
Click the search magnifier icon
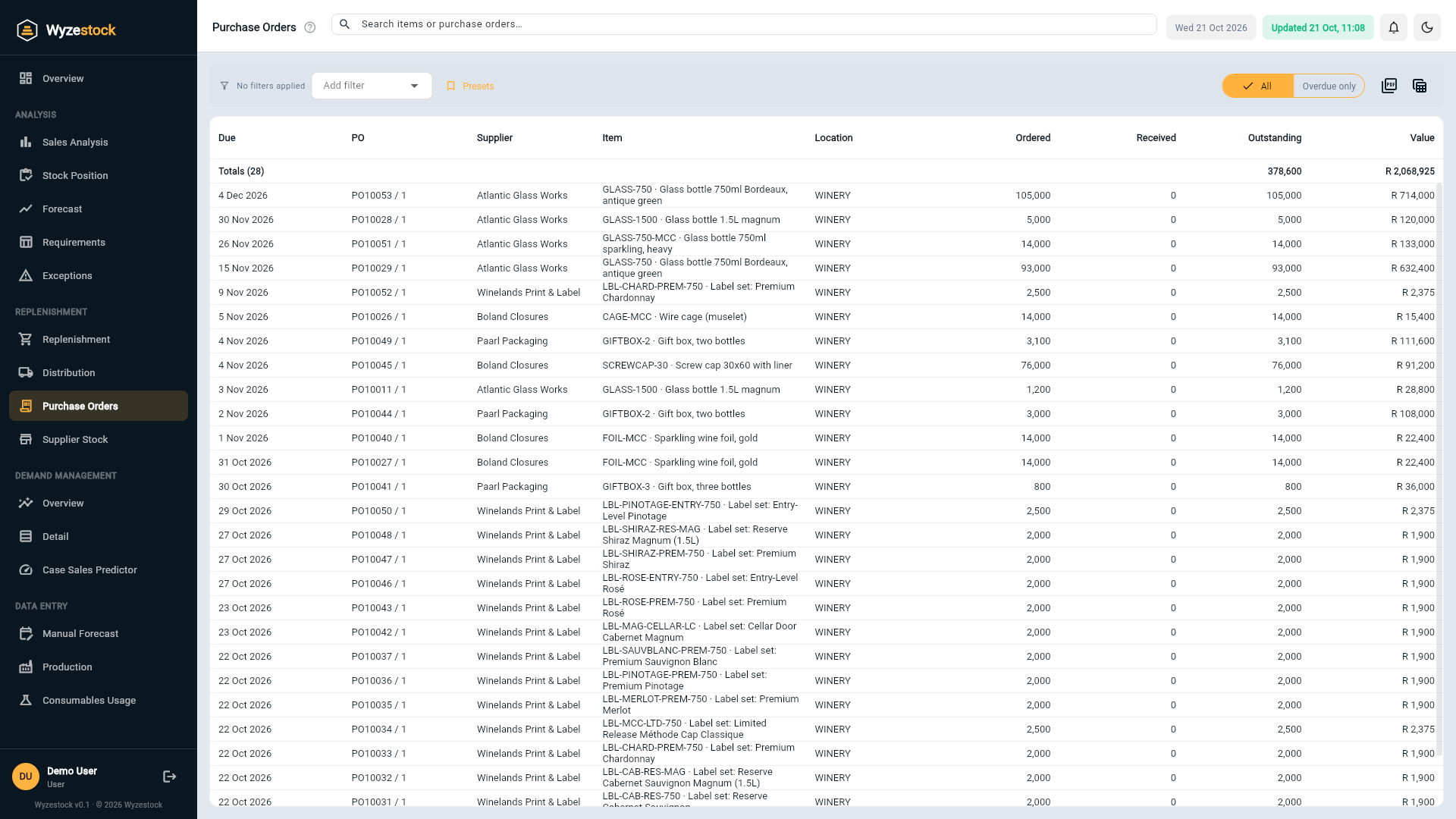click(345, 24)
